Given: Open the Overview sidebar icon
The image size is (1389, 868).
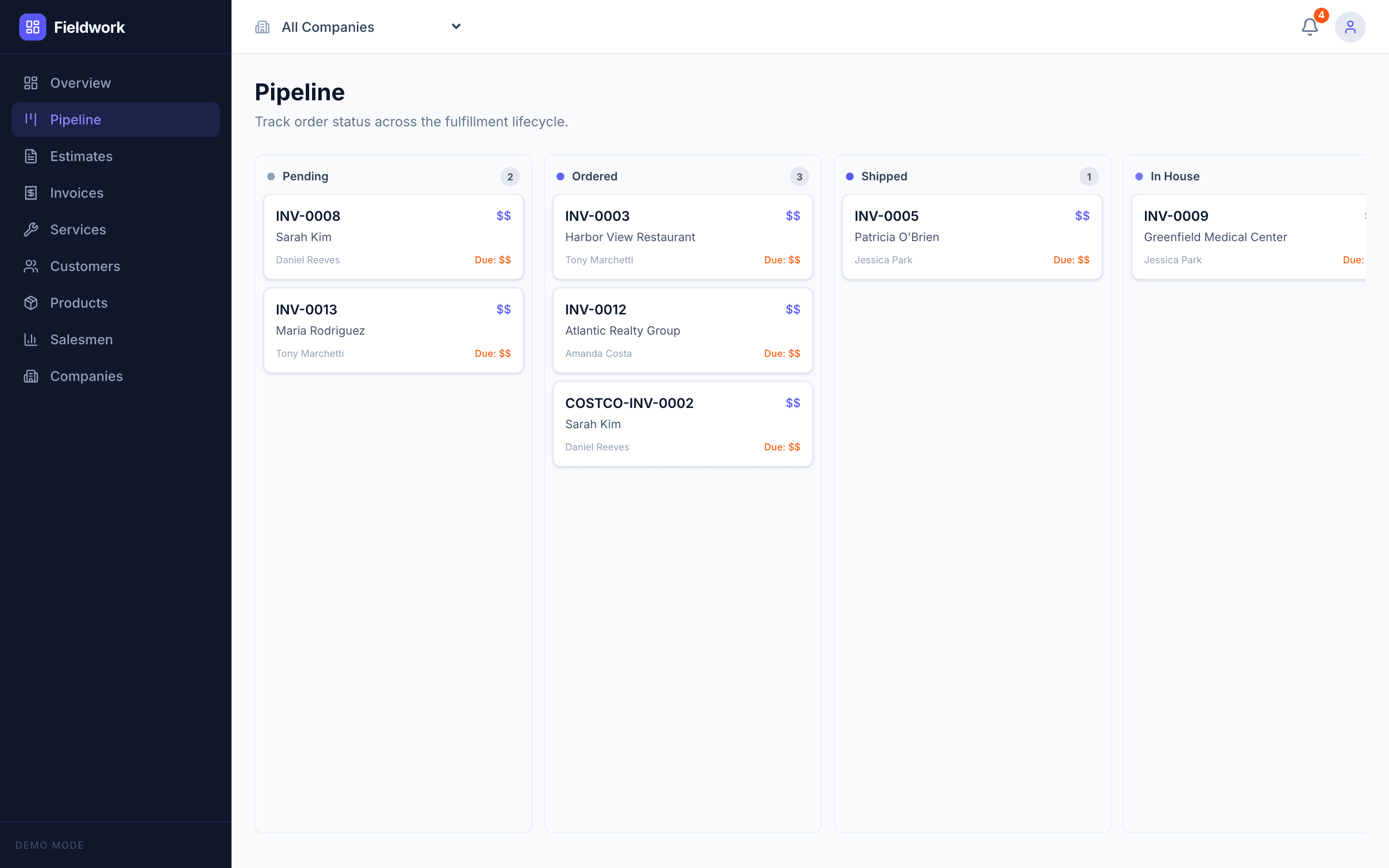Looking at the screenshot, I should point(31,82).
